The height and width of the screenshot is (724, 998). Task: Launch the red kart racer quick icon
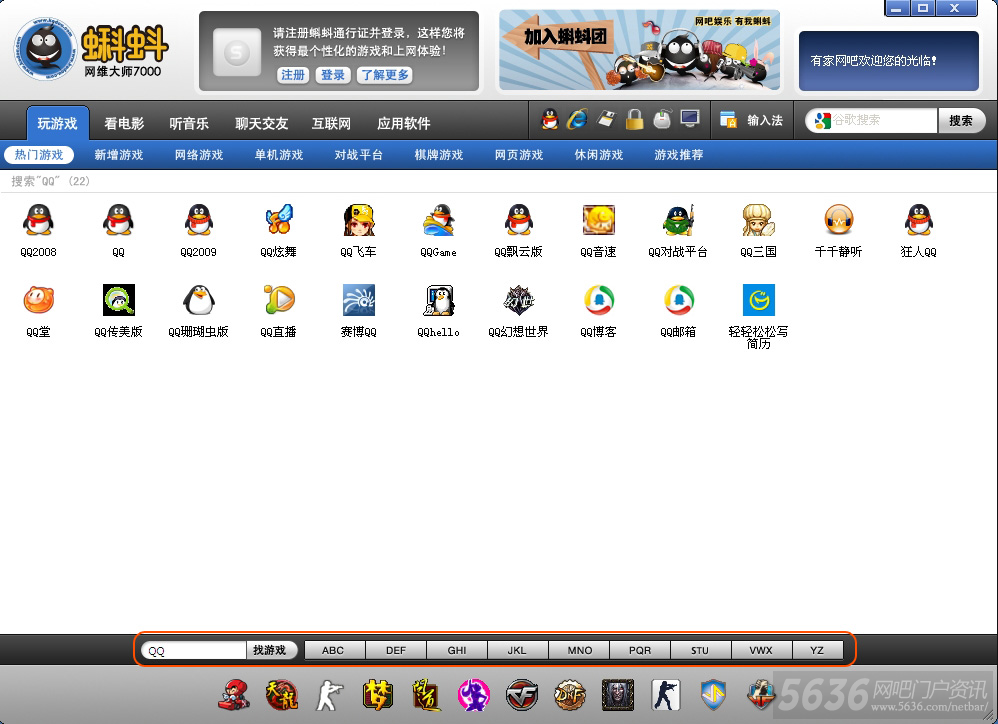[234, 695]
